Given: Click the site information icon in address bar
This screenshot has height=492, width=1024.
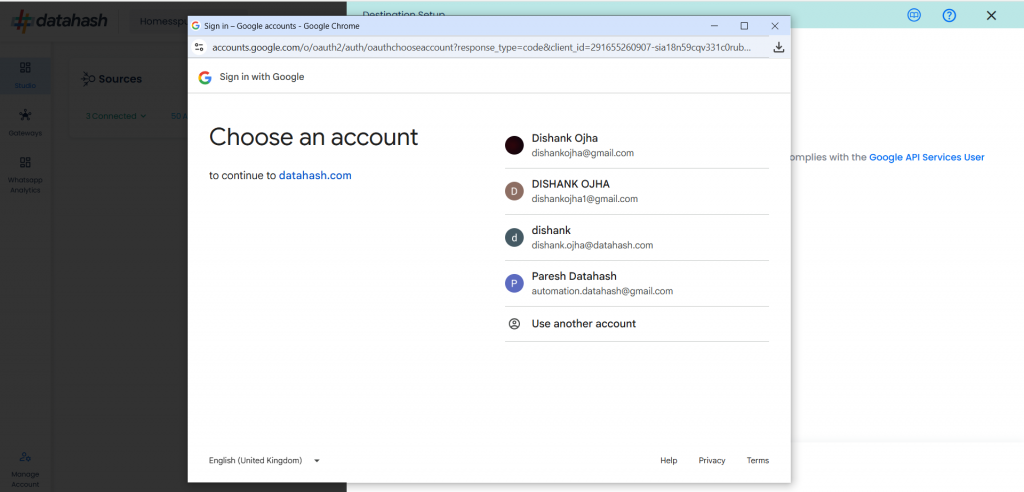Looking at the screenshot, I should 200,47.
